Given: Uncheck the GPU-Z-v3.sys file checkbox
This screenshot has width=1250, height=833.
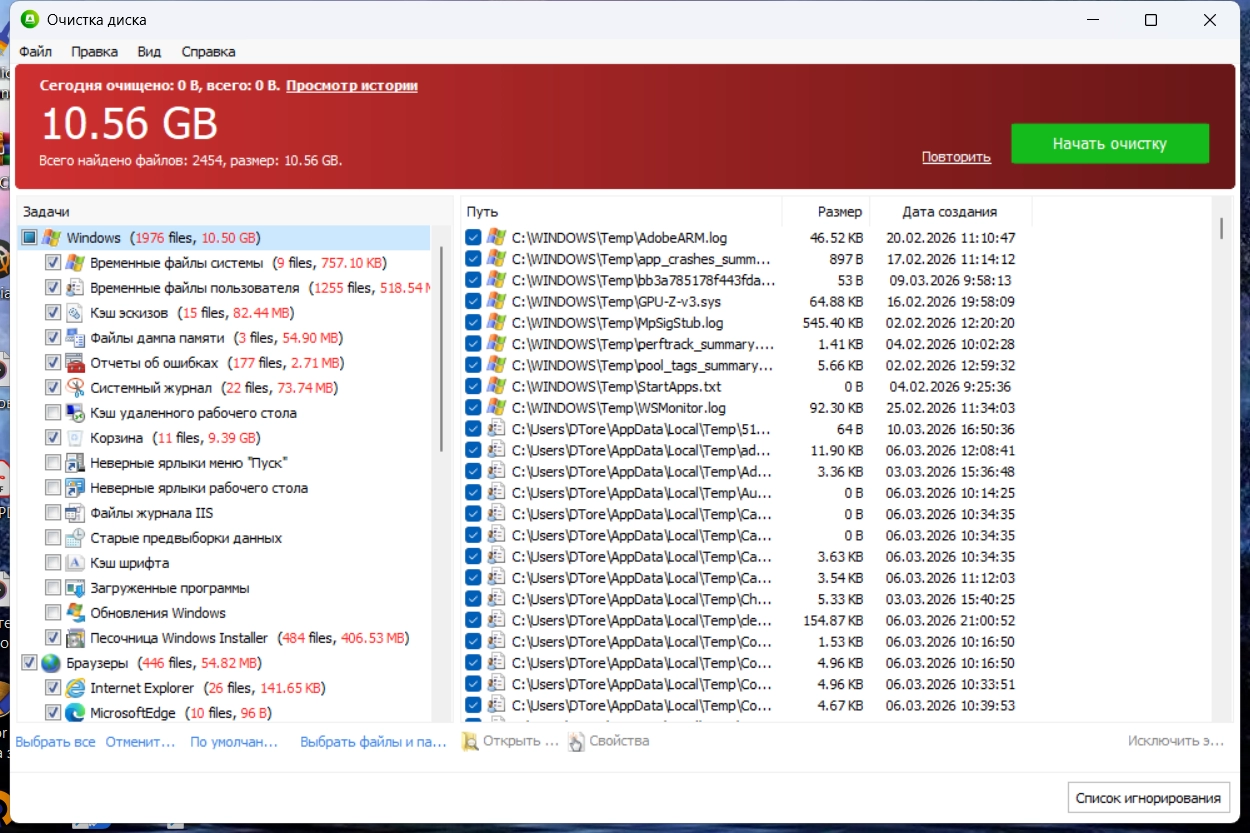Looking at the screenshot, I should (x=473, y=301).
